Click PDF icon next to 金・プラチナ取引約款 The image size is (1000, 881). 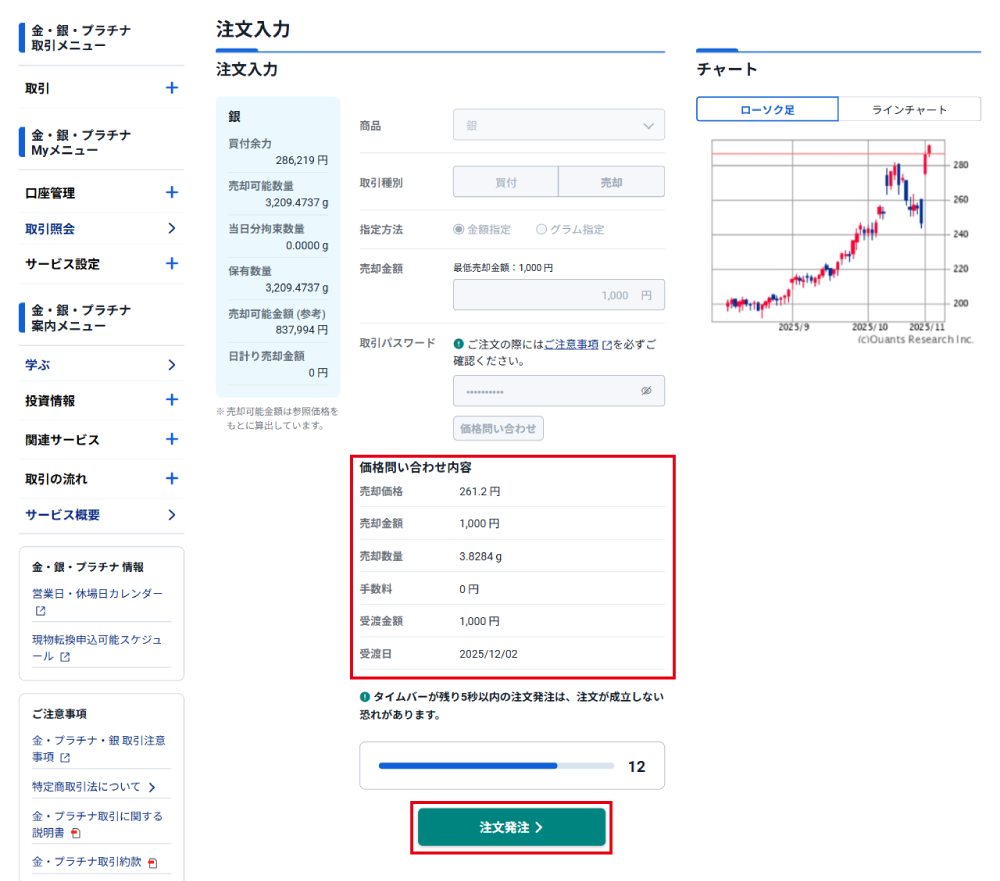click(x=153, y=862)
